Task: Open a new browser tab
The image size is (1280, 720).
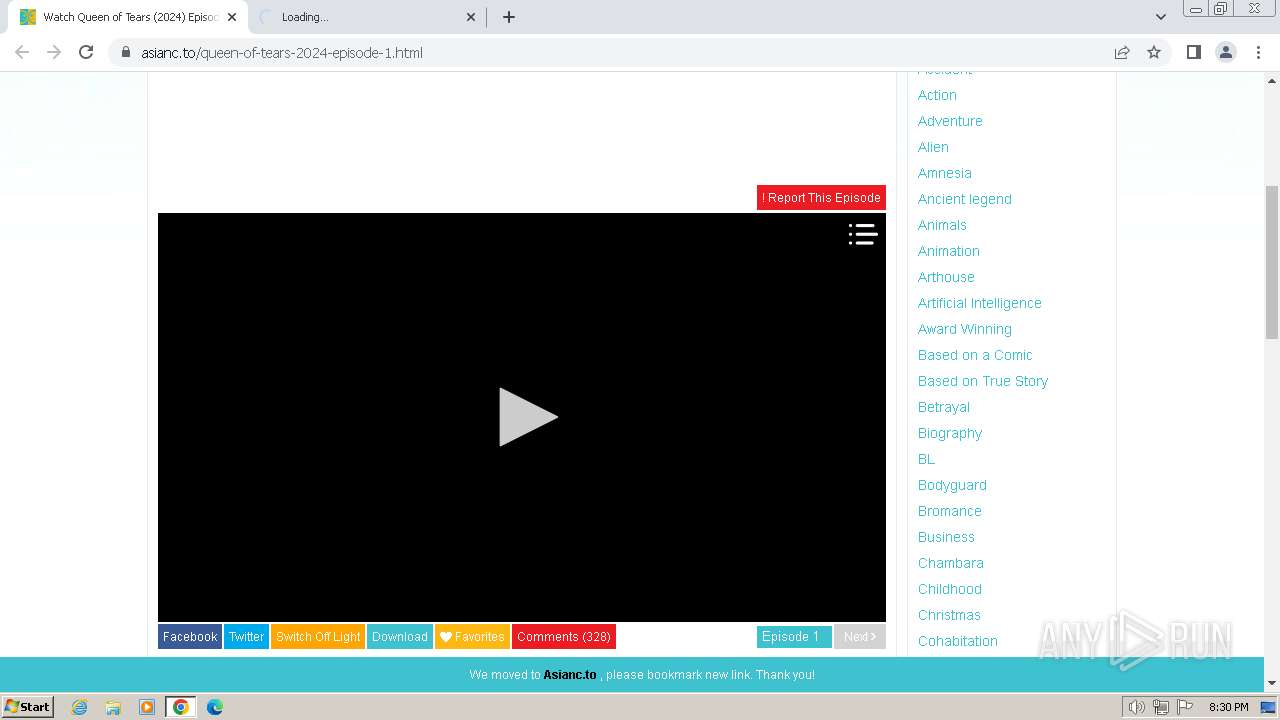Action: (509, 17)
